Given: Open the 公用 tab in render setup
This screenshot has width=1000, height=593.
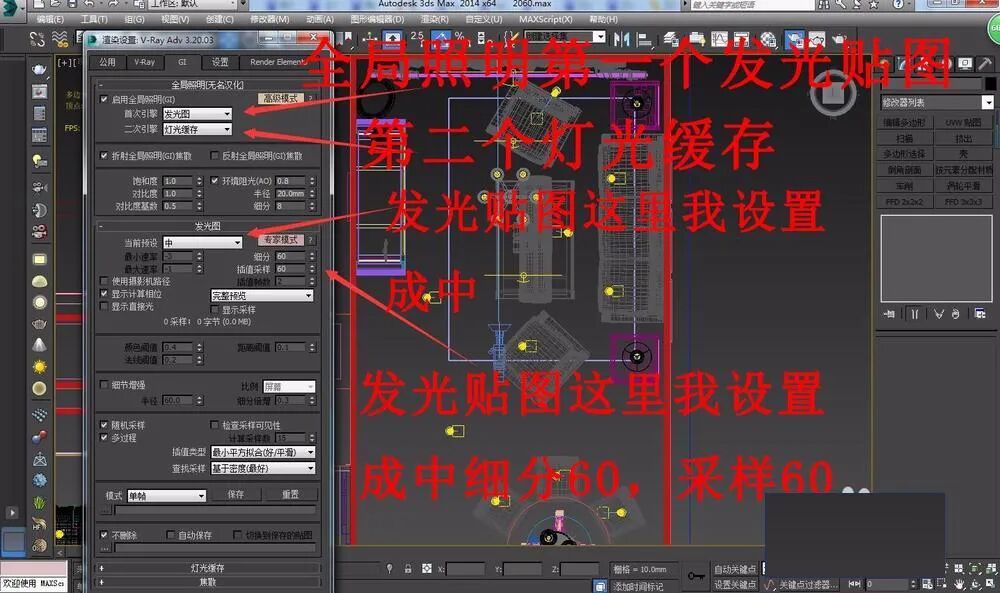Looking at the screenshot, I should coord(107,62).
